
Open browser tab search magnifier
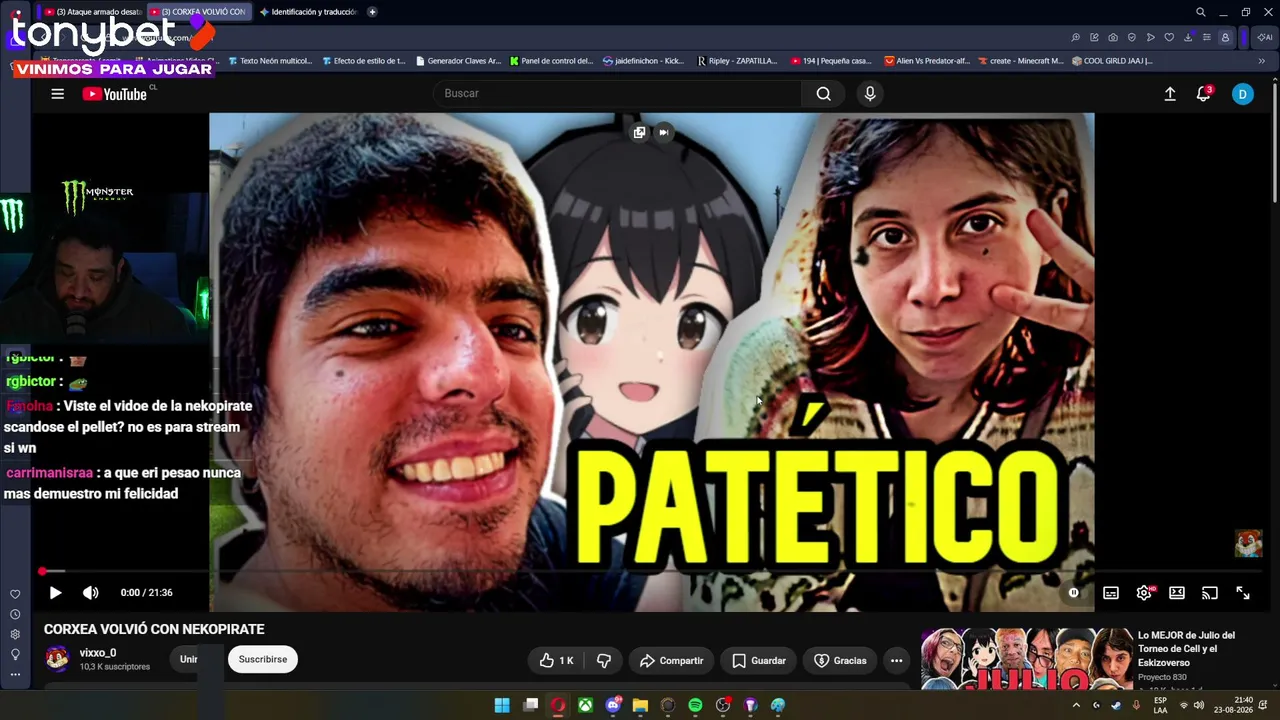pyautogui.click(x=1200, y=12)
